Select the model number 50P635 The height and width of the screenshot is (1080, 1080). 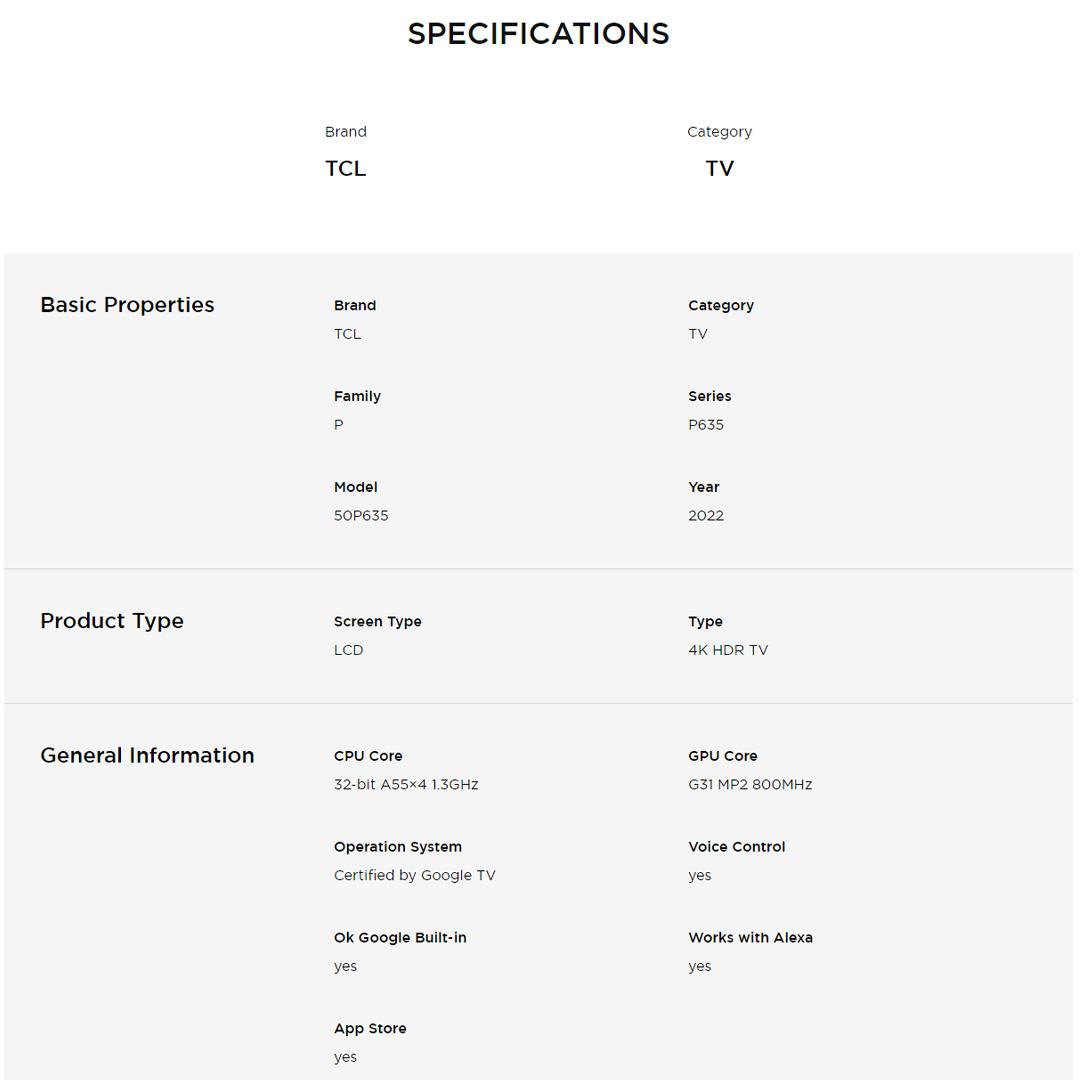point(361,516)
